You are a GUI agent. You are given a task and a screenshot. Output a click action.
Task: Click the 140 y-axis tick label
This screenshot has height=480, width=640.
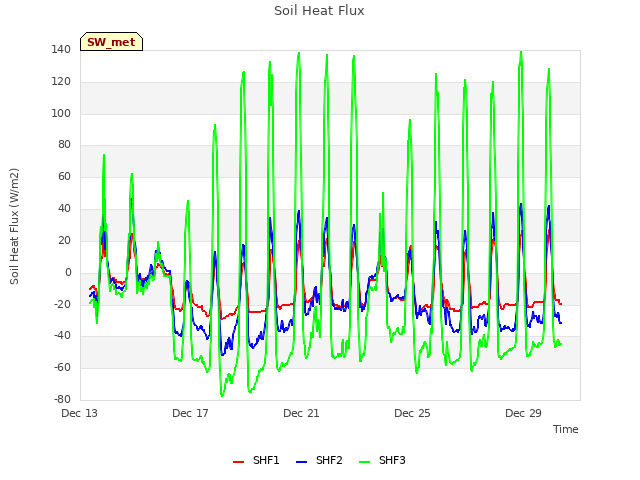[x=61, y=49]
